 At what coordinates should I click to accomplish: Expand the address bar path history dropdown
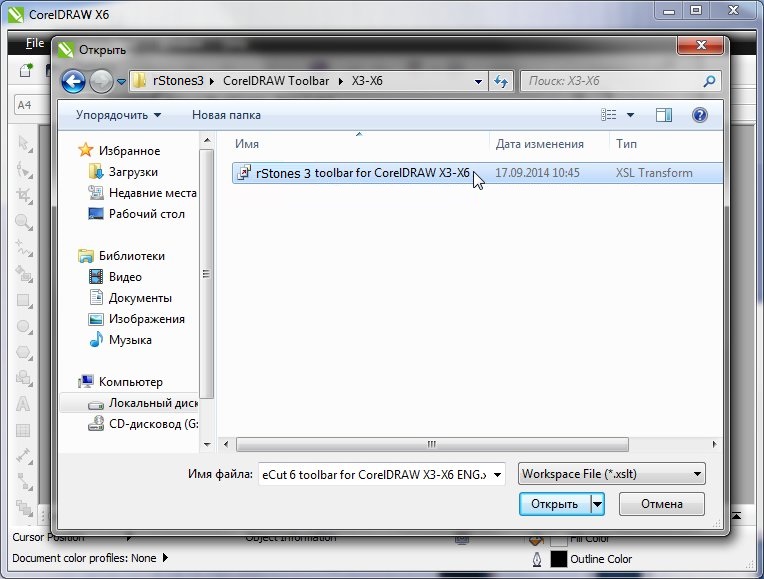pos(478,82)
